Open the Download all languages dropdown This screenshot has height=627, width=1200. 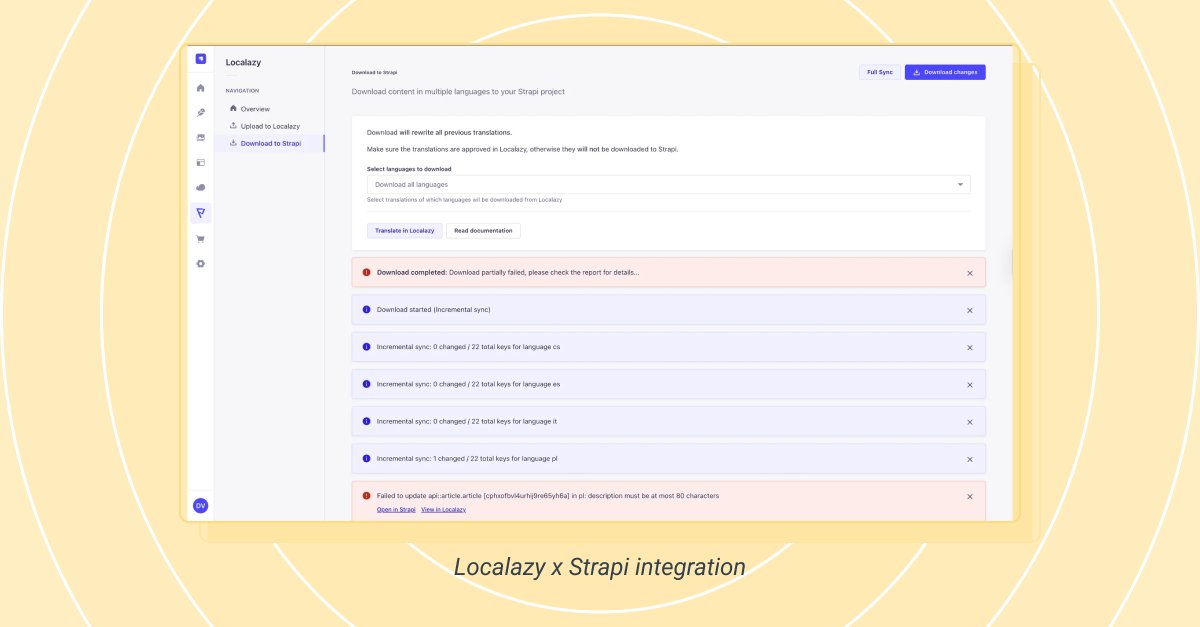pyautogui.click(x=668, y=184)
